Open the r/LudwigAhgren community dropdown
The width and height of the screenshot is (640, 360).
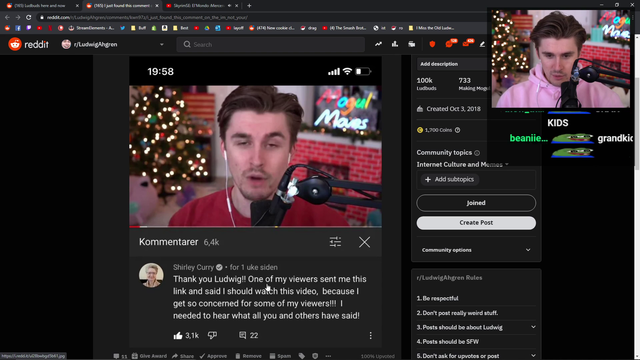pyautogui.click(x=113, y=44)
